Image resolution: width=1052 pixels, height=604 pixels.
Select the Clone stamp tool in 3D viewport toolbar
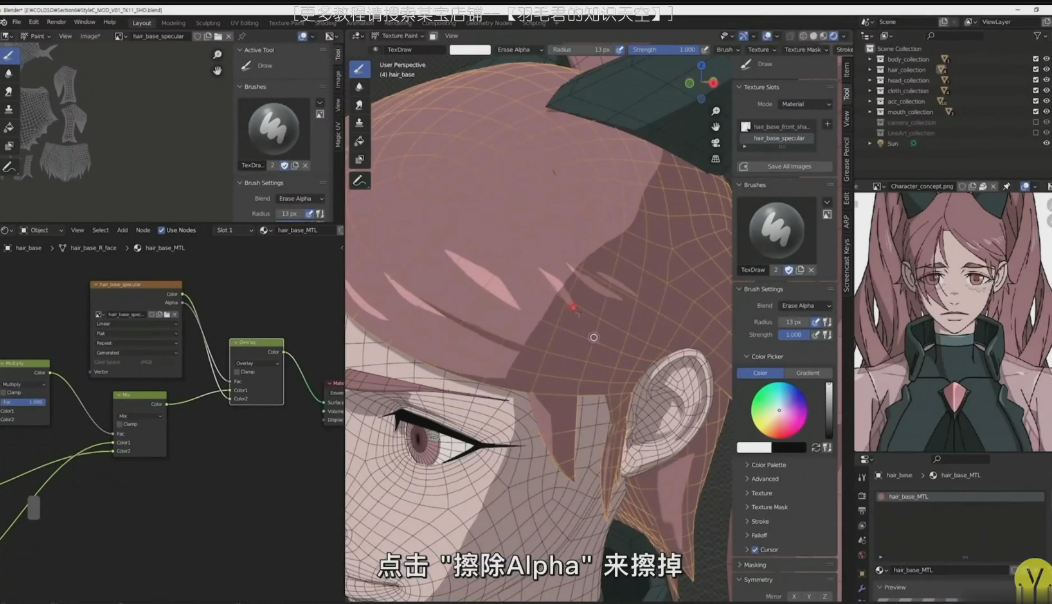click(360, 123)
